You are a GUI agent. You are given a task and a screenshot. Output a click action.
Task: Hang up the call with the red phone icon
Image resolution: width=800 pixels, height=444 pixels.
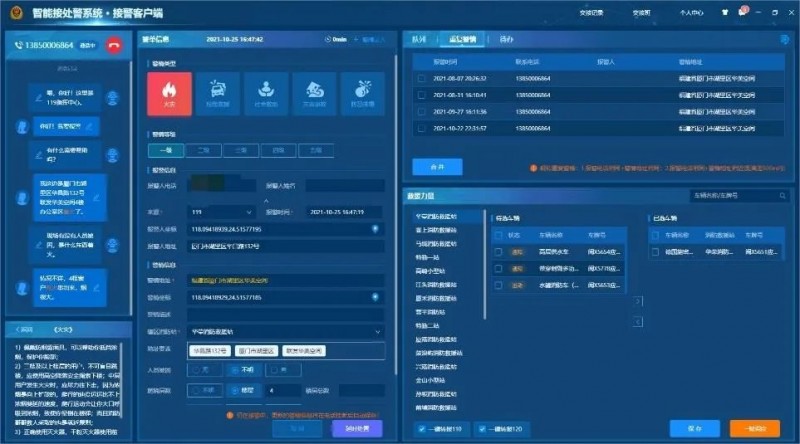114,44
